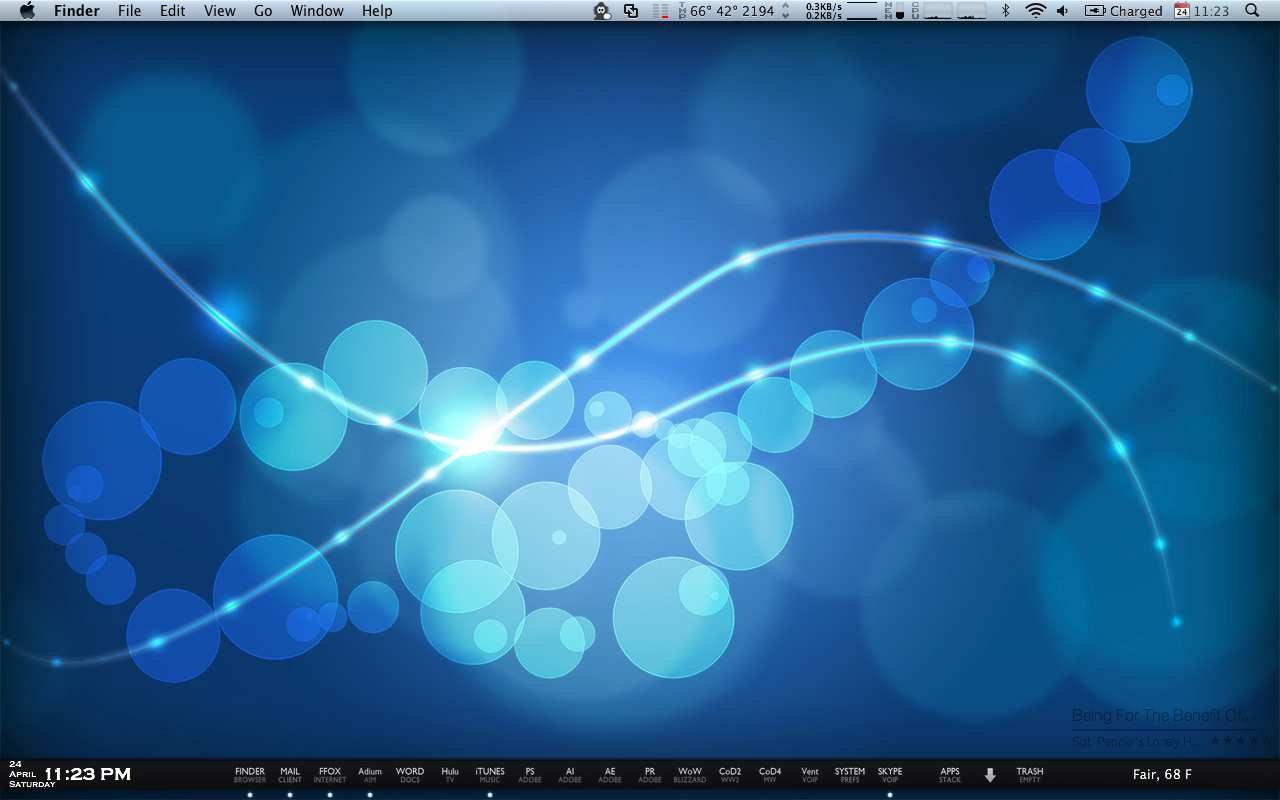Open the Downloads arrow stack in dock
This screenshot has width=1280, height=800.
990,775
